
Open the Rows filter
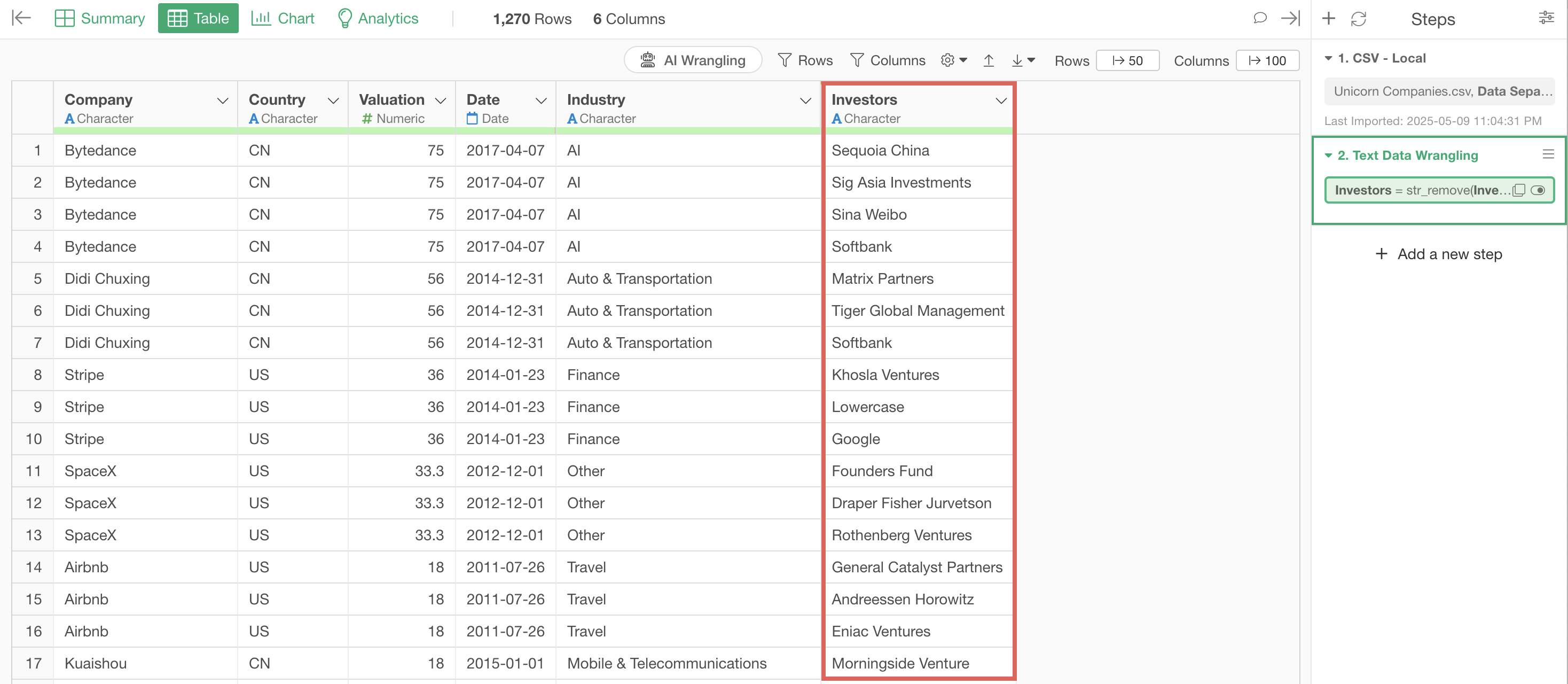805,60
